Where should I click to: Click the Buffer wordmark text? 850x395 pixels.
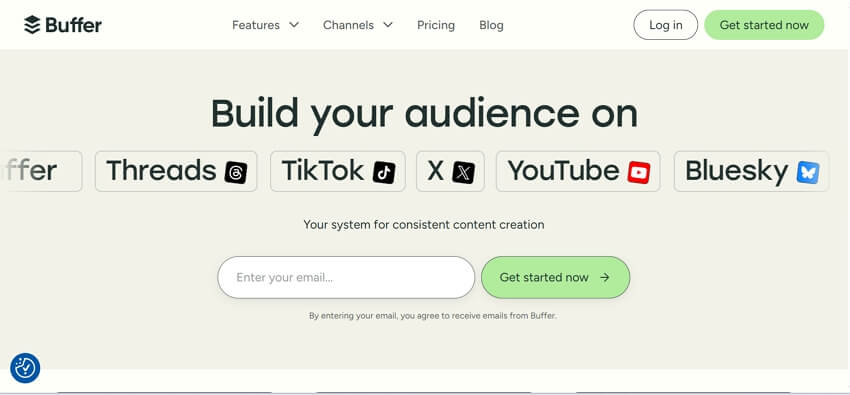73,25
